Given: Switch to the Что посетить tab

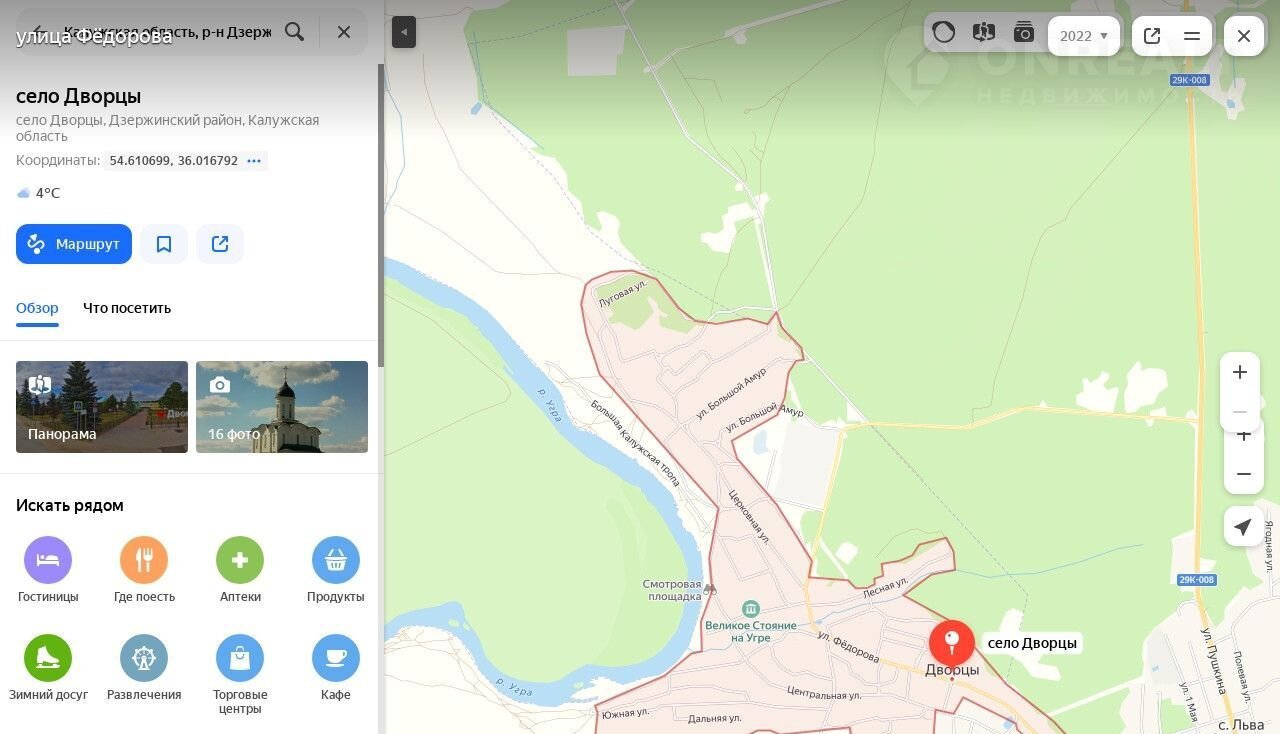Looking at the screenshot, I should 127,308.
